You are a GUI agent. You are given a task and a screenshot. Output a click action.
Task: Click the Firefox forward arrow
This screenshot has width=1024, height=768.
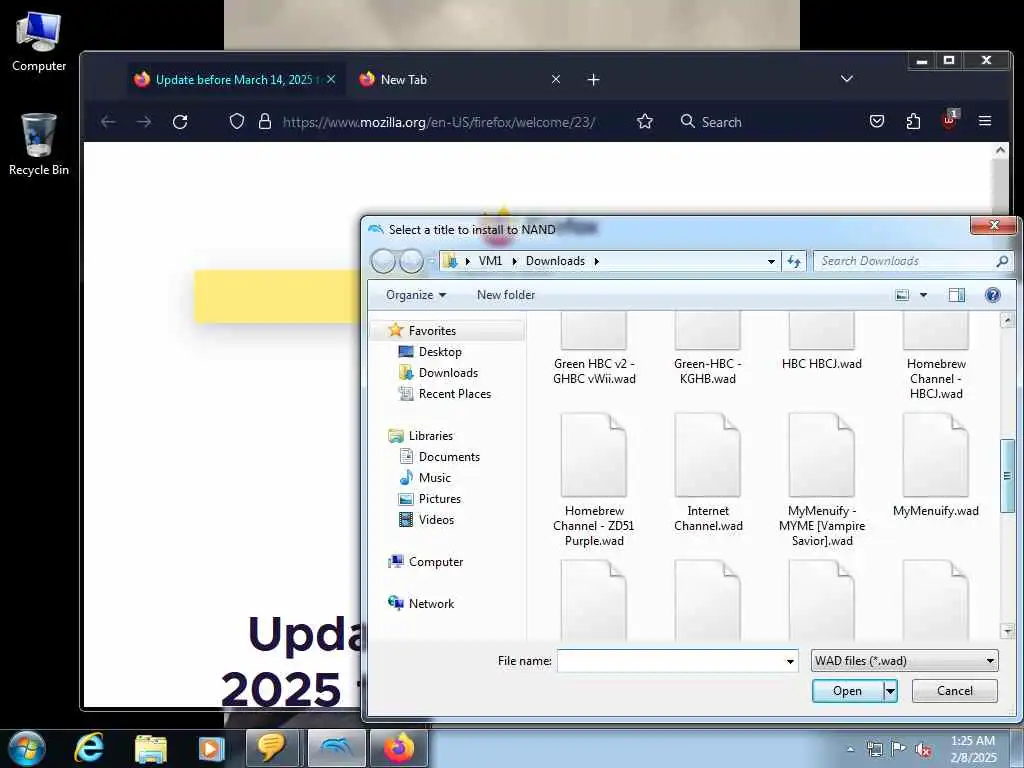tap(144, 121)
